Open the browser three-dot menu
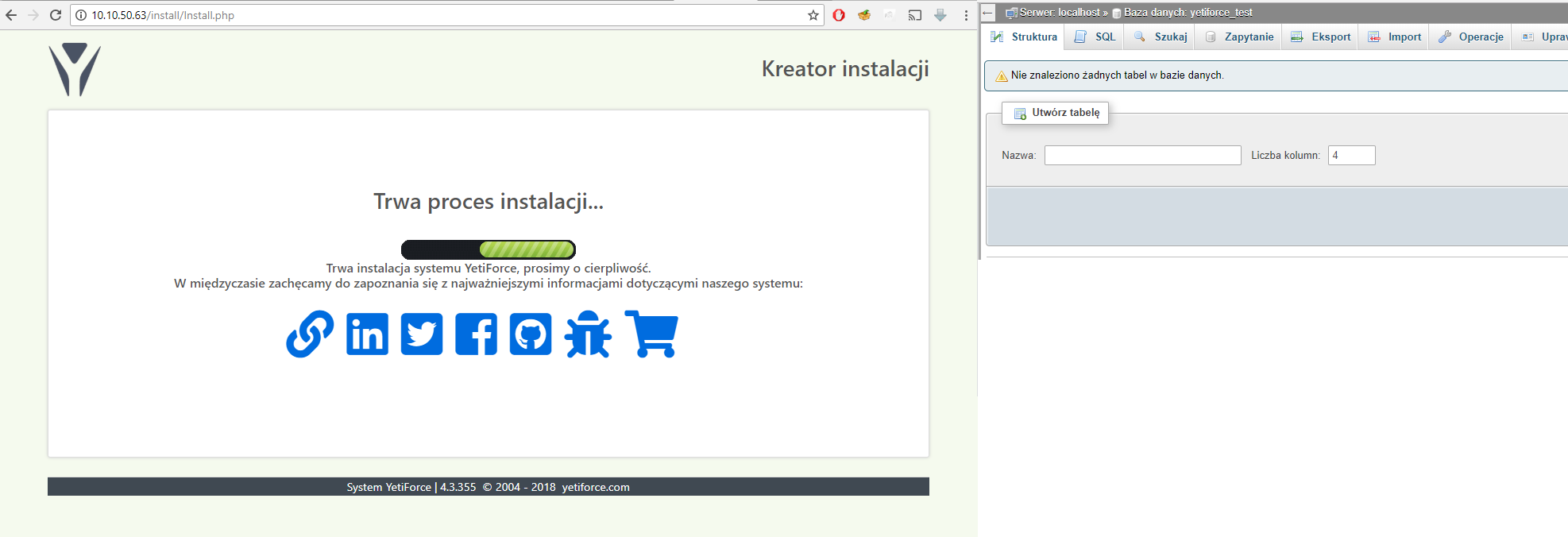The image size is (1568, 537). coord(966,15)
